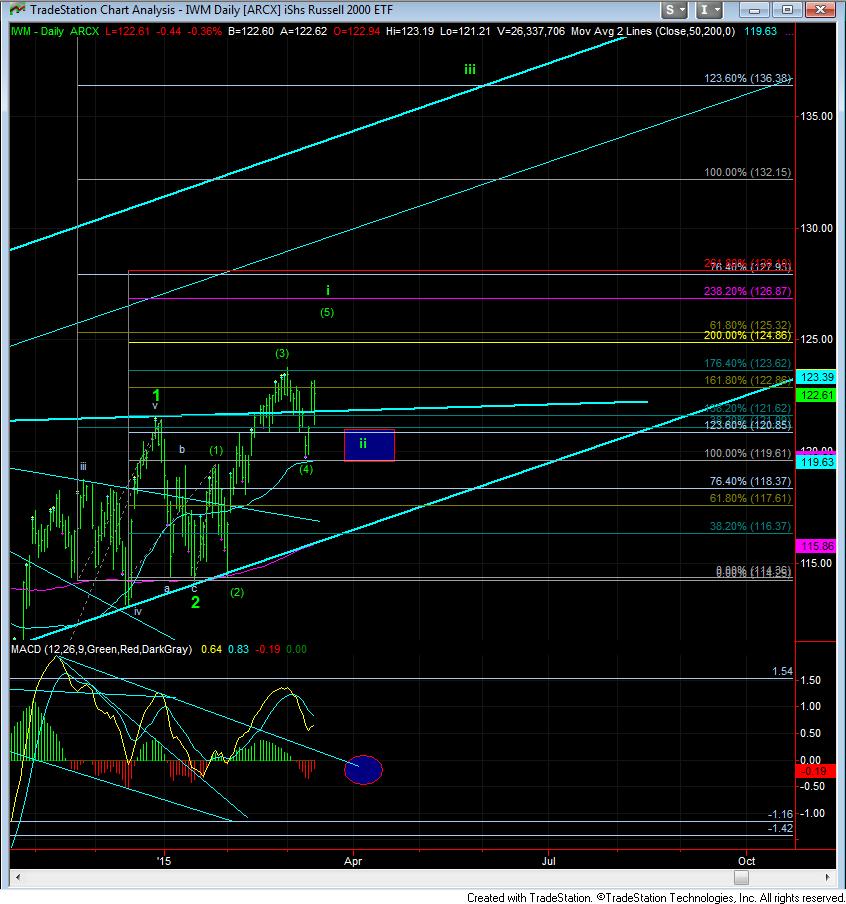
Task: Click the '123.60% (136.38)' Fibonacci label
Action: [x=747, y=78]
